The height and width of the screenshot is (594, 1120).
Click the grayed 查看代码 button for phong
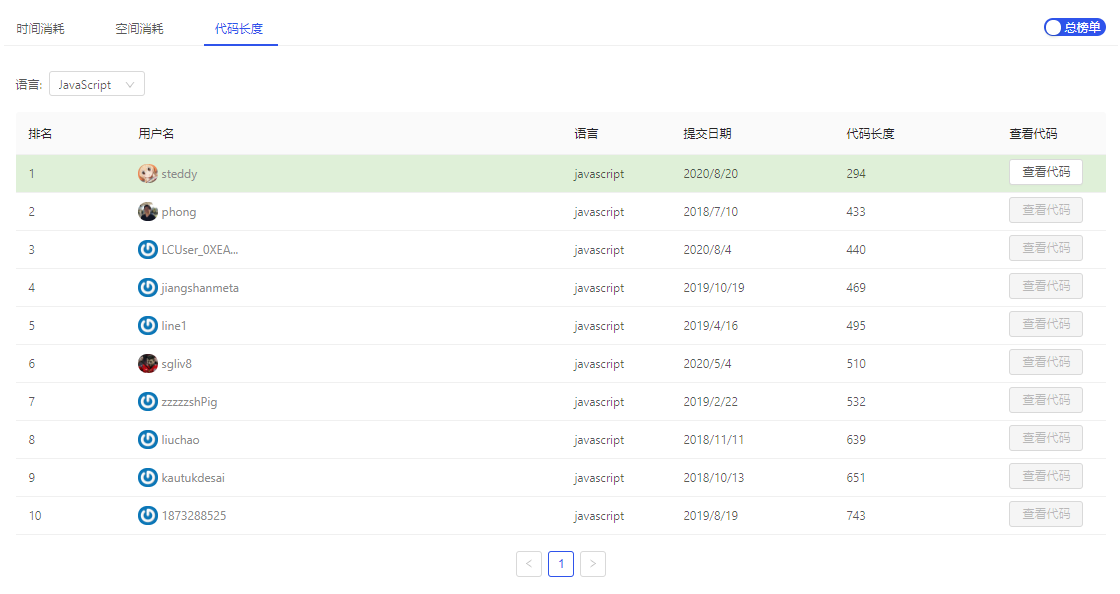click(x=1046, y=209)
